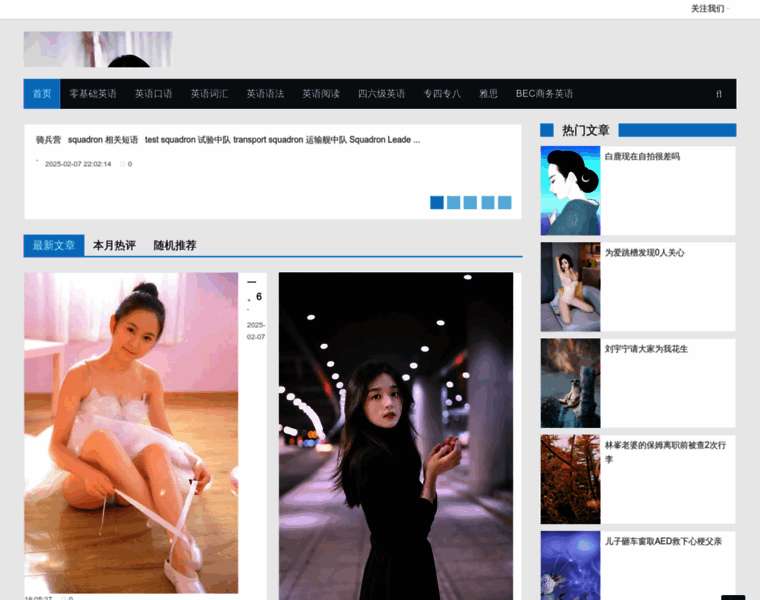760x600 pixels.
Task: Open the BEC商务英语 menu item
Action: click(x=544, y=94)
